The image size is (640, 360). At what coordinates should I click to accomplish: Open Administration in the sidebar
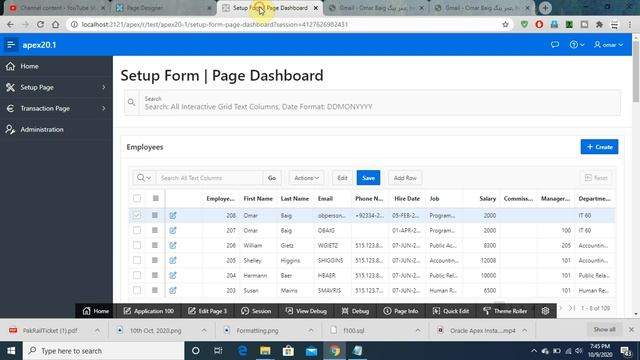point(56,129)
